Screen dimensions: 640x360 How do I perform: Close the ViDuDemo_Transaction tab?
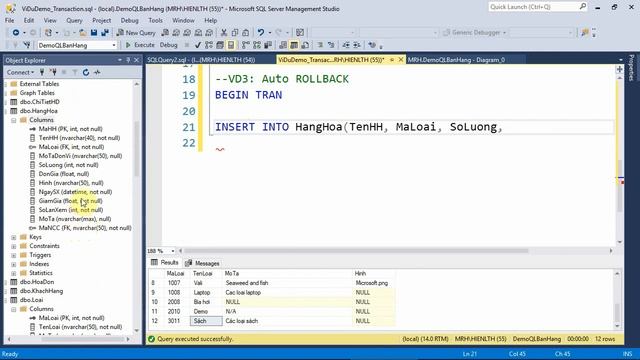point(401,60)
